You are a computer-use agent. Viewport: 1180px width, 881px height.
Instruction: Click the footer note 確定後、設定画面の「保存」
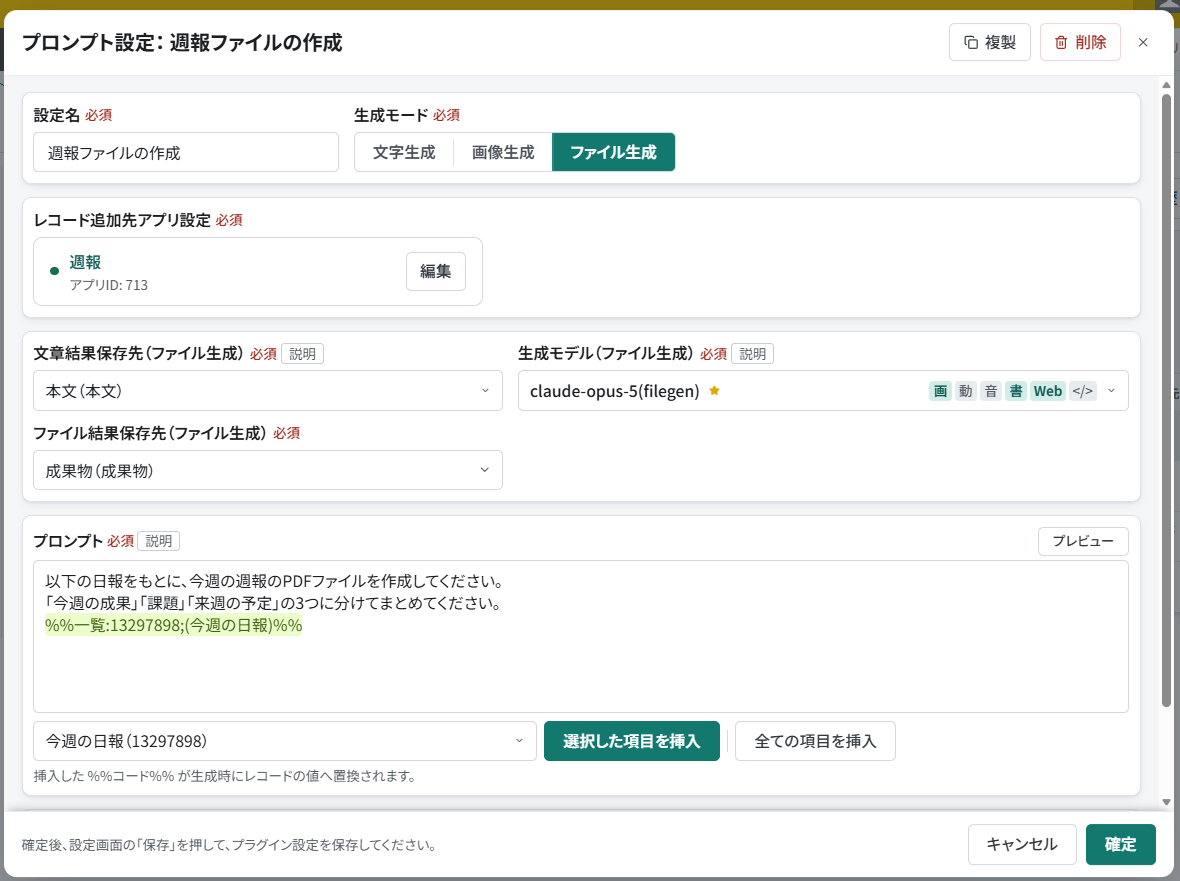230,845
